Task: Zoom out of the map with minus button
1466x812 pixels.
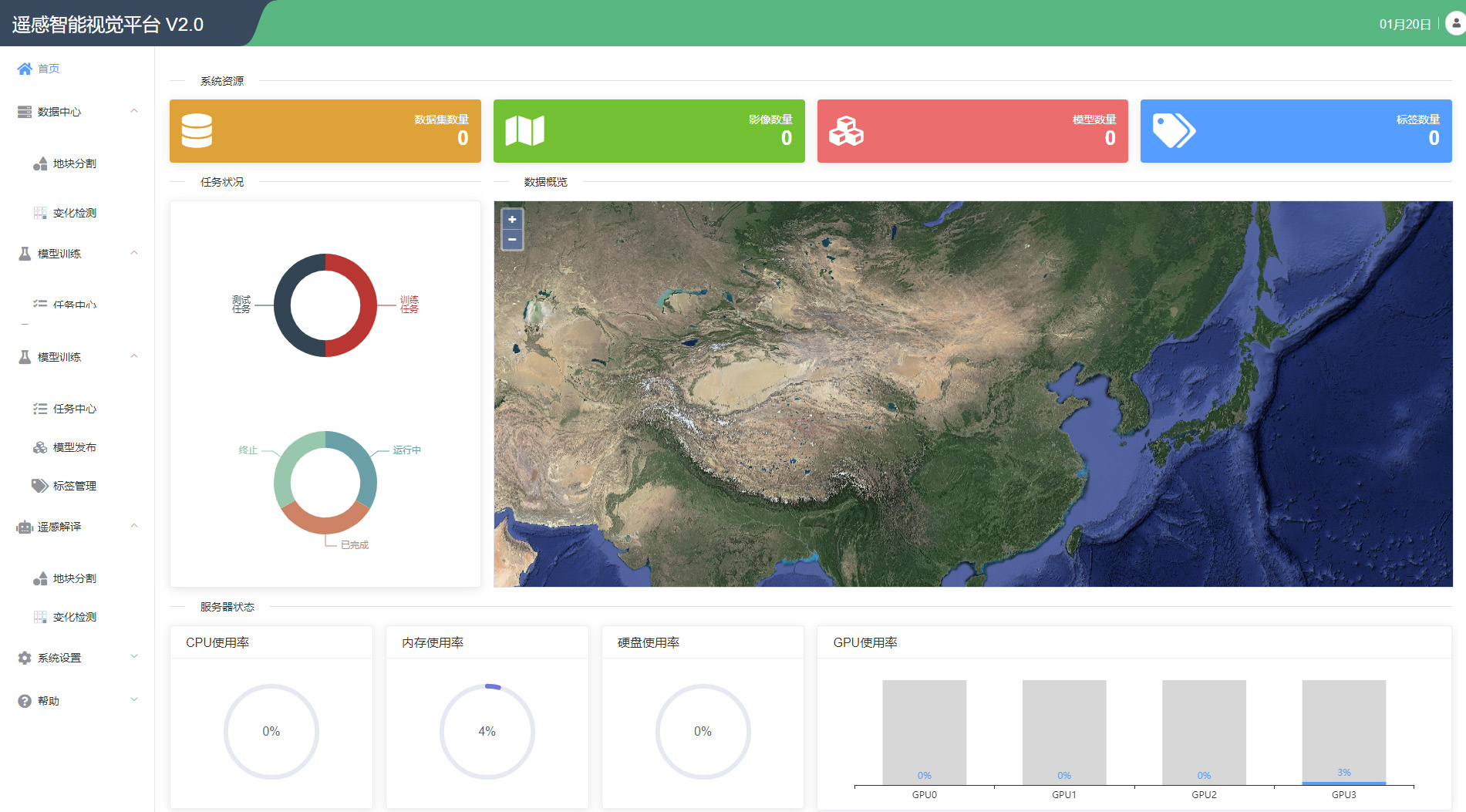Action: click(x=512, y=240)
